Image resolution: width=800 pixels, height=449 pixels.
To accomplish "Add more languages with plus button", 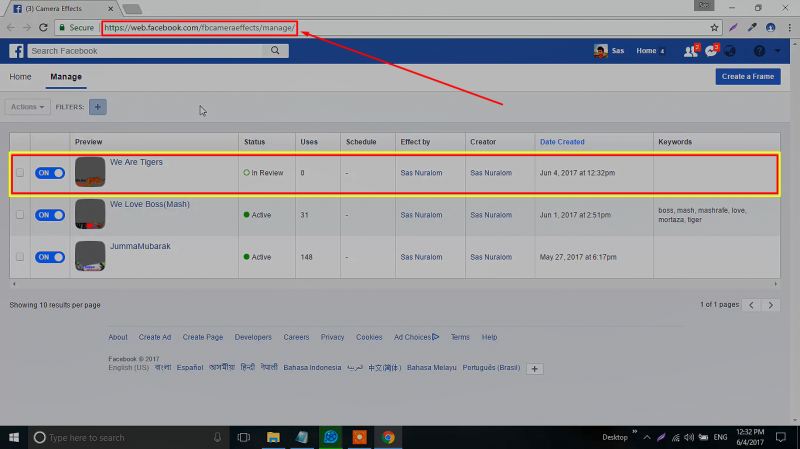I will 534,368.
